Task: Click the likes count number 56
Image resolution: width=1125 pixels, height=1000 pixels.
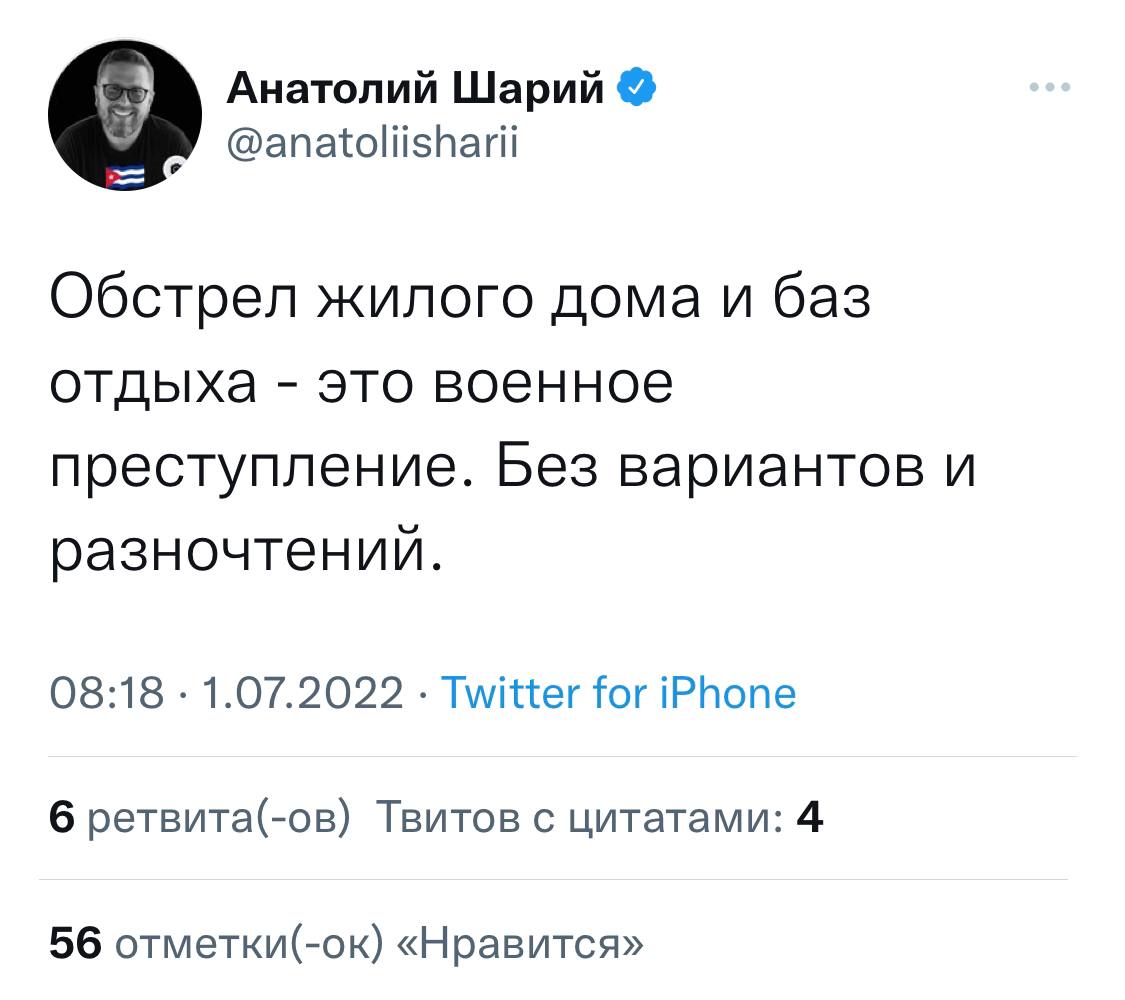Action: 75,942
